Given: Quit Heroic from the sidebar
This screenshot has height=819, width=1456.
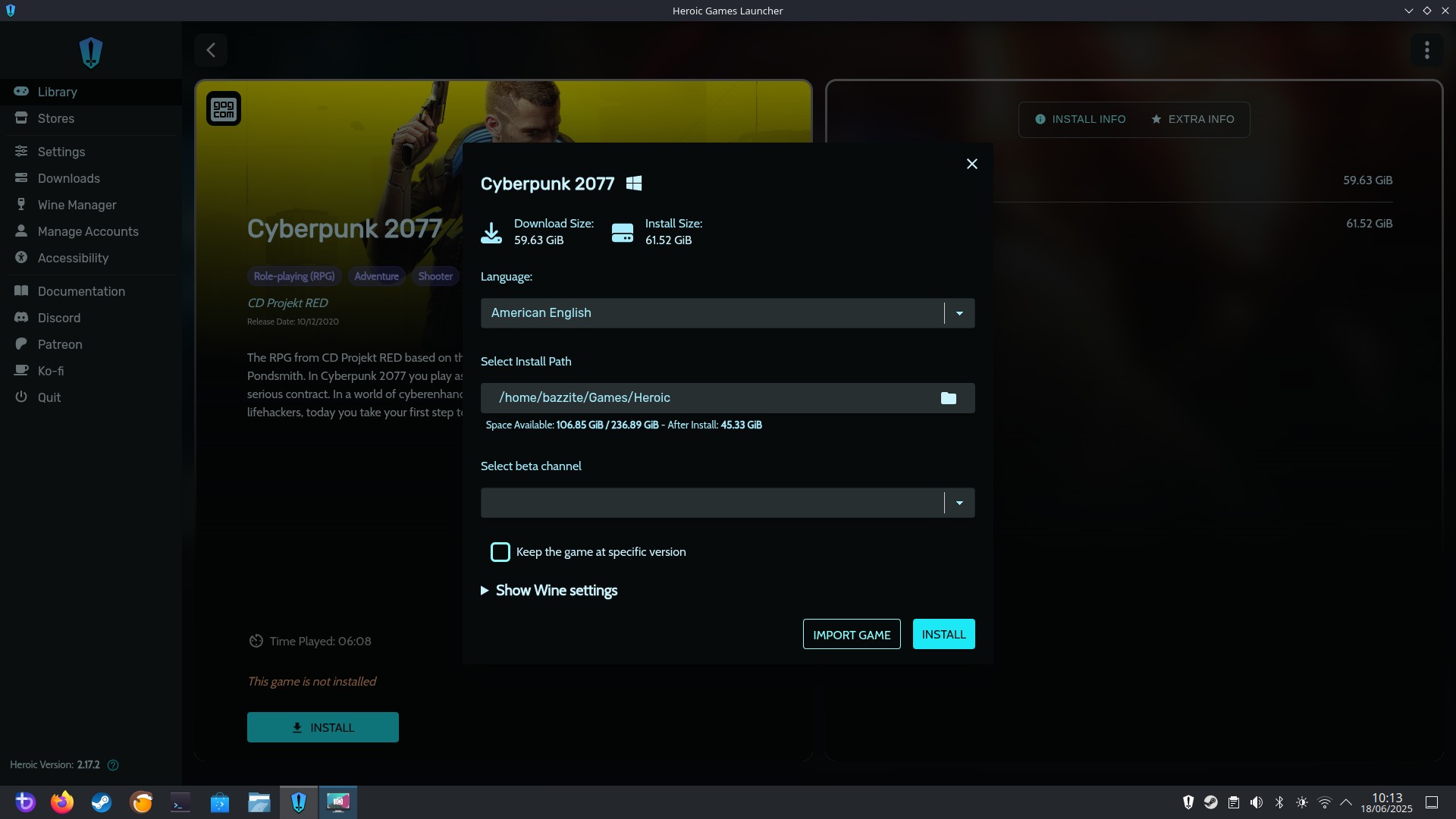Looking at the screenshot, I should point(91,397).
